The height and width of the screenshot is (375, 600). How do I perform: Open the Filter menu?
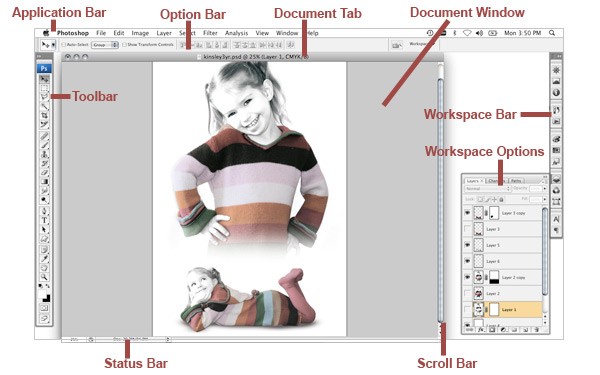click(x=210, y=33)
